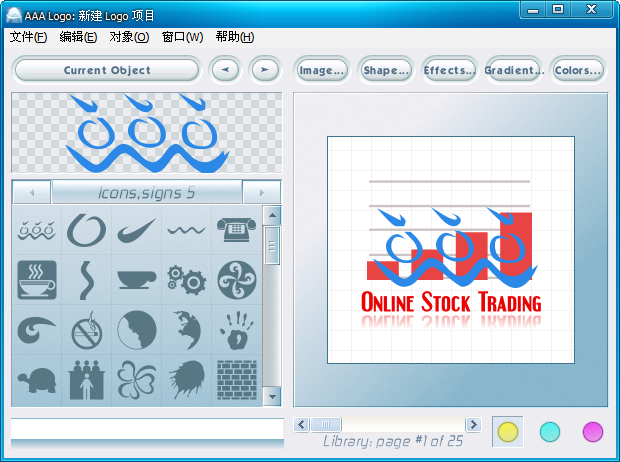Open the Colors... chooser
The height and width of the screenshot is (462, 620).
pos(578,70)
